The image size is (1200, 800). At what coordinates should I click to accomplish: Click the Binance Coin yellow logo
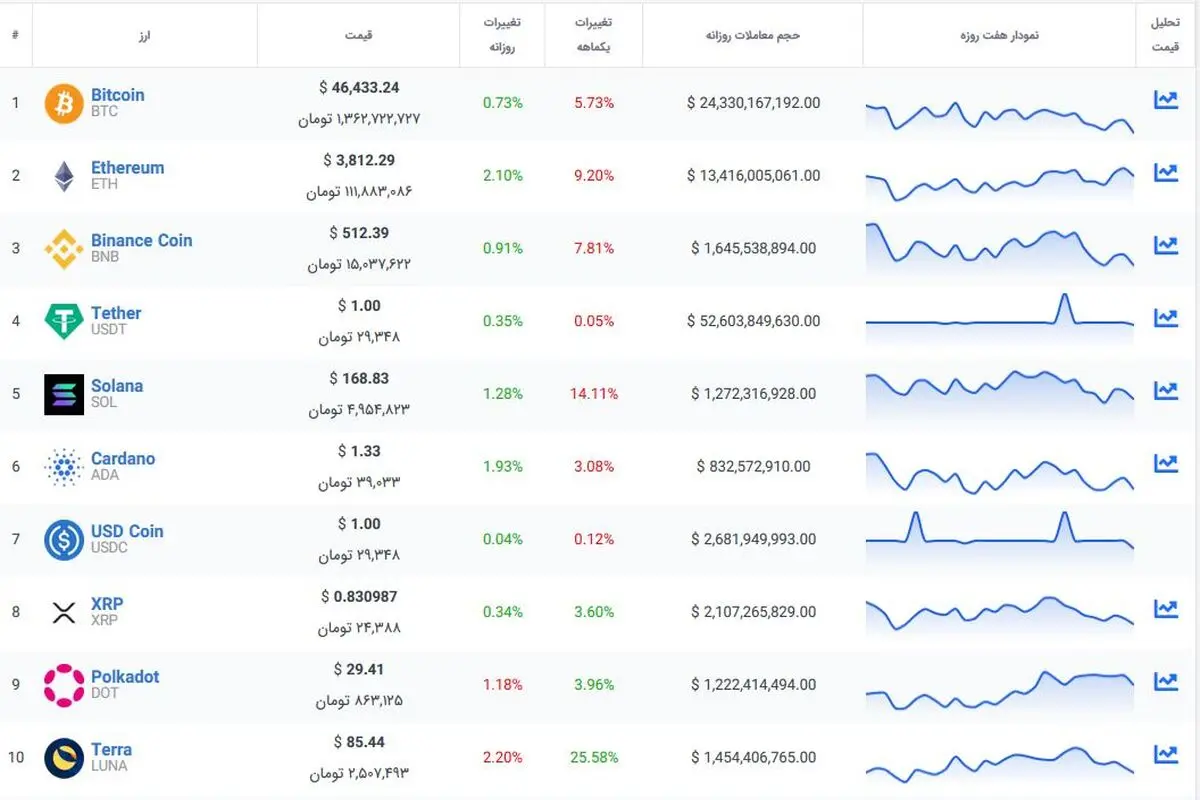[x=64, y=249]
